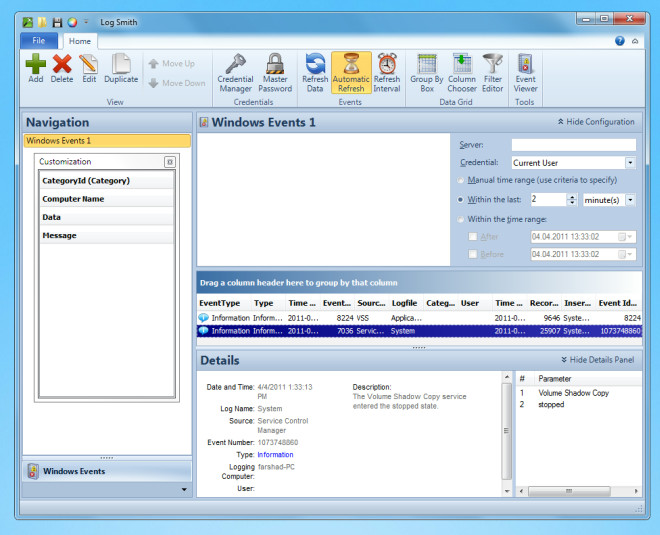This screenshot has width=660, height=535.
Task: Enable the After checkbox
Action: coord(473,237)
